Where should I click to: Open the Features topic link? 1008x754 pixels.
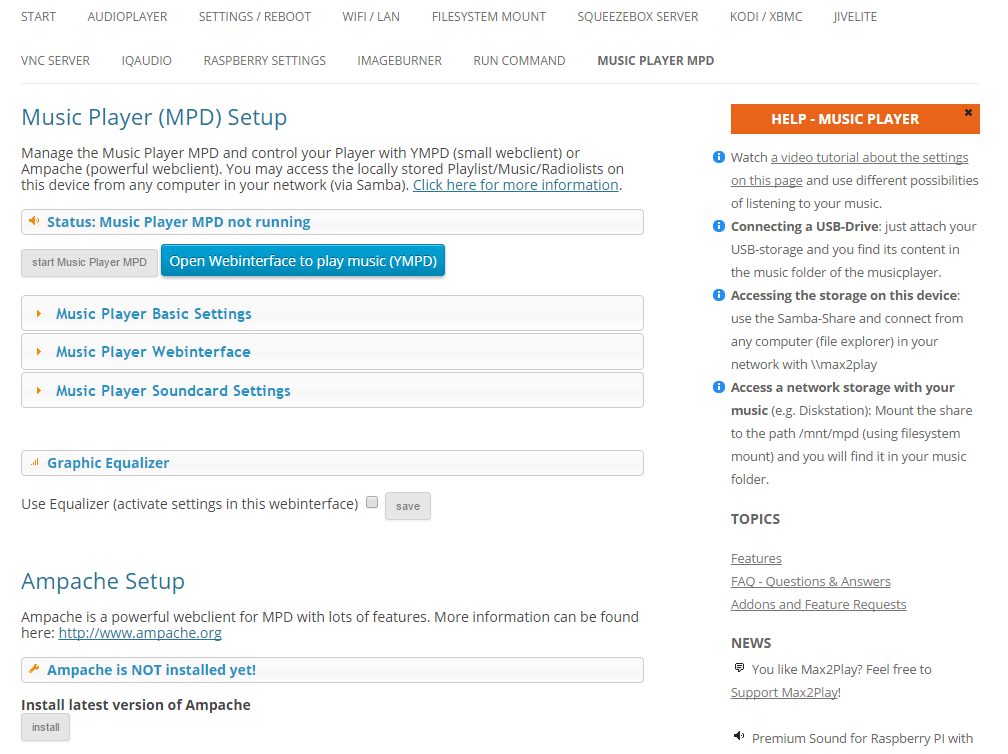click(756, 558)
